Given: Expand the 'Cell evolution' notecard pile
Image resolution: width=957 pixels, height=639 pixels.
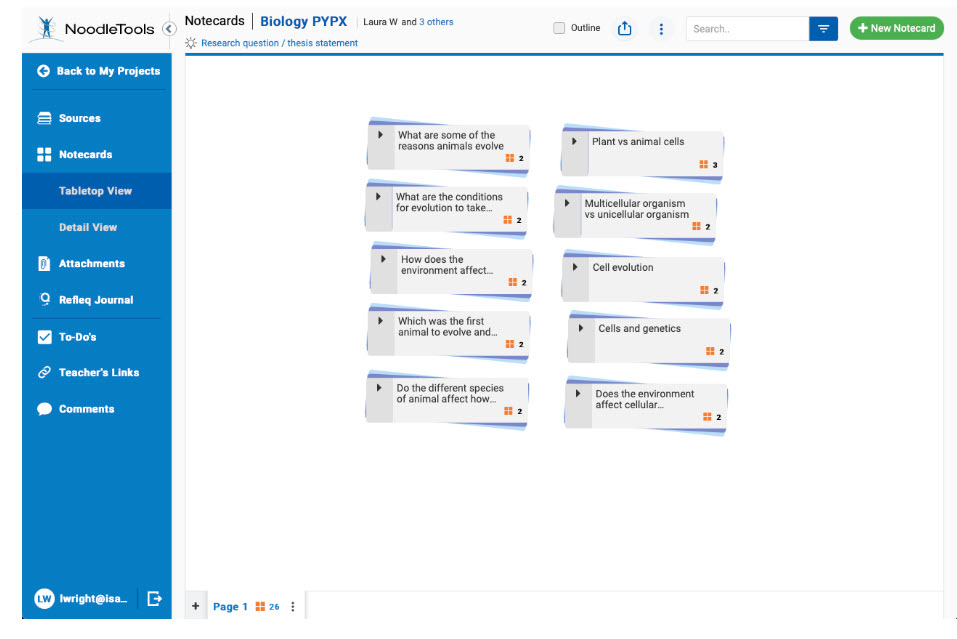Looking at the screenshot, I should tap(575, 268).
